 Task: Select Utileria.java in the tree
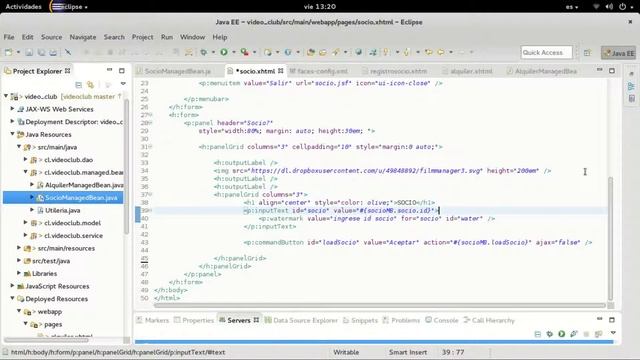[x=62, y=210]
